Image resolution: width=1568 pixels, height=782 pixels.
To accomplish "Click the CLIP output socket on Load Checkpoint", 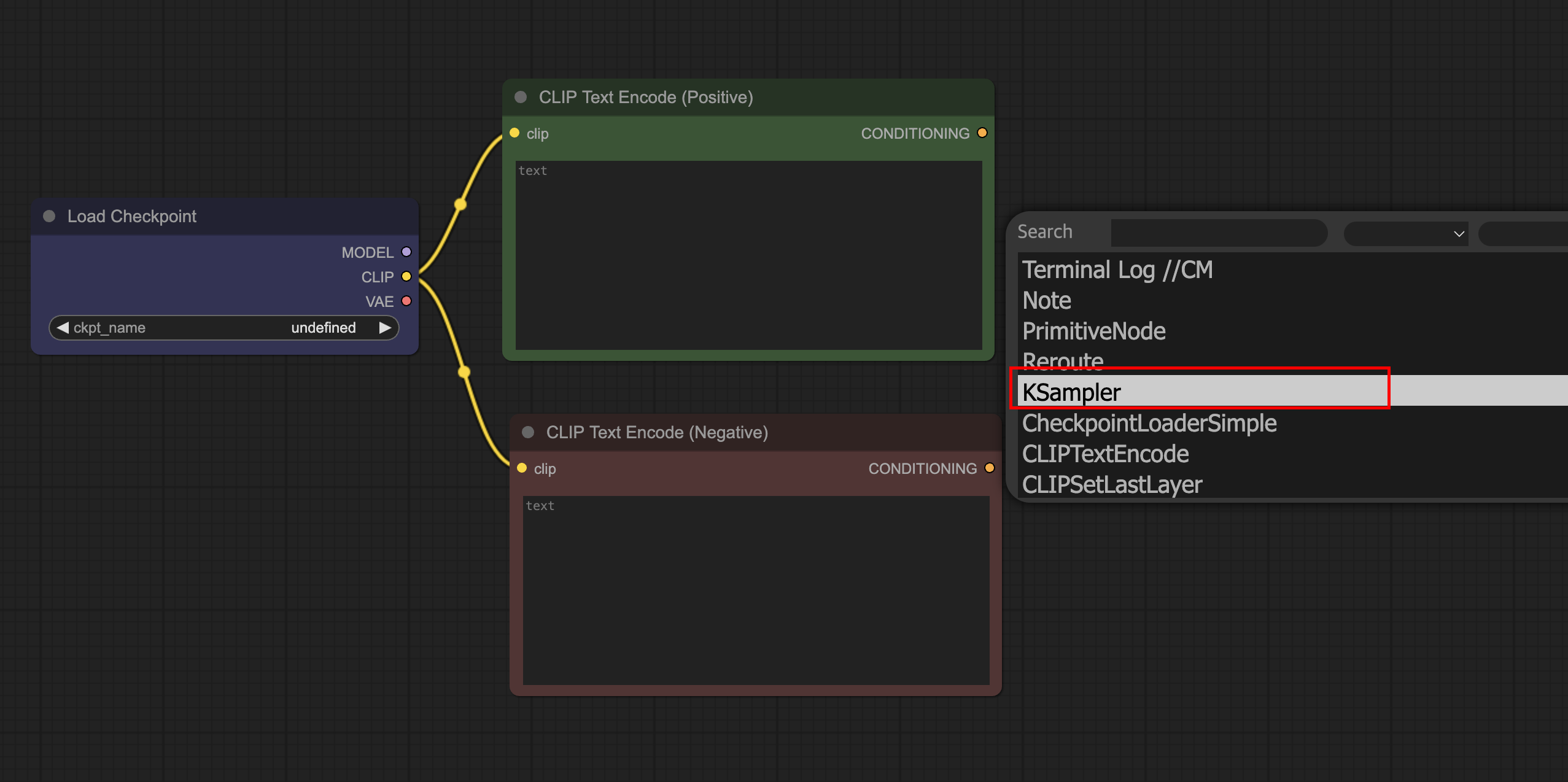I will coord(406,276).
